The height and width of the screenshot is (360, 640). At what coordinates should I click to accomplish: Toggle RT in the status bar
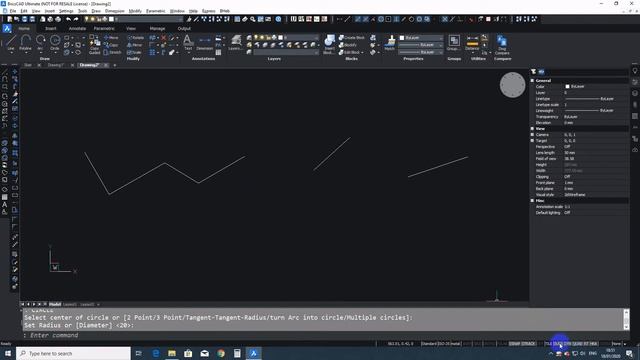click(587, 344)
